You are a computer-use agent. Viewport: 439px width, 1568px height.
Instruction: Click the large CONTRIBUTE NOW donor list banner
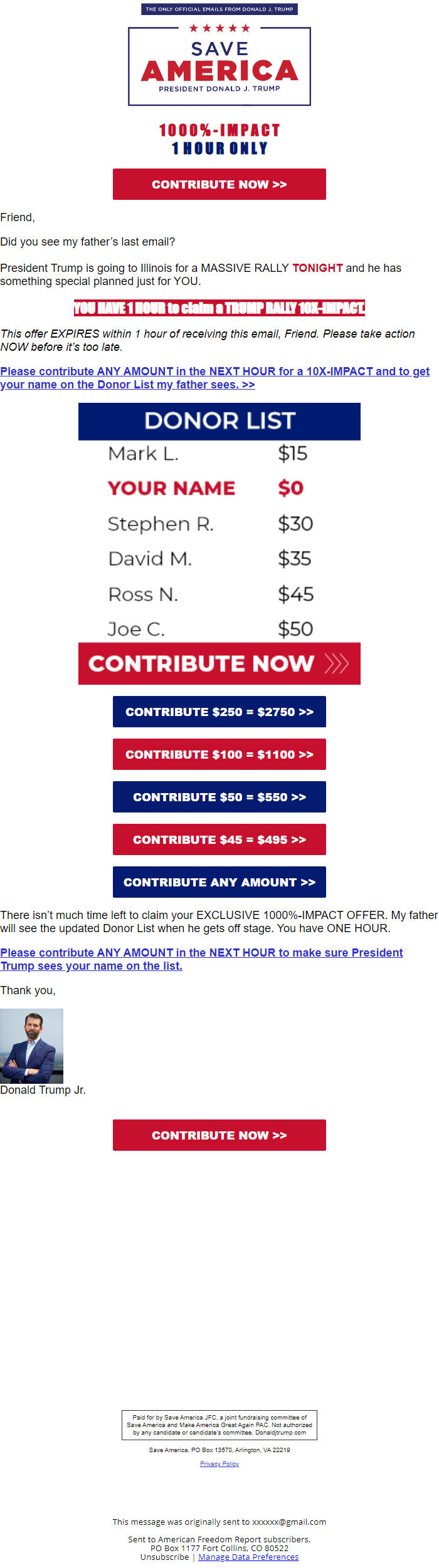[x=202, y=663]
